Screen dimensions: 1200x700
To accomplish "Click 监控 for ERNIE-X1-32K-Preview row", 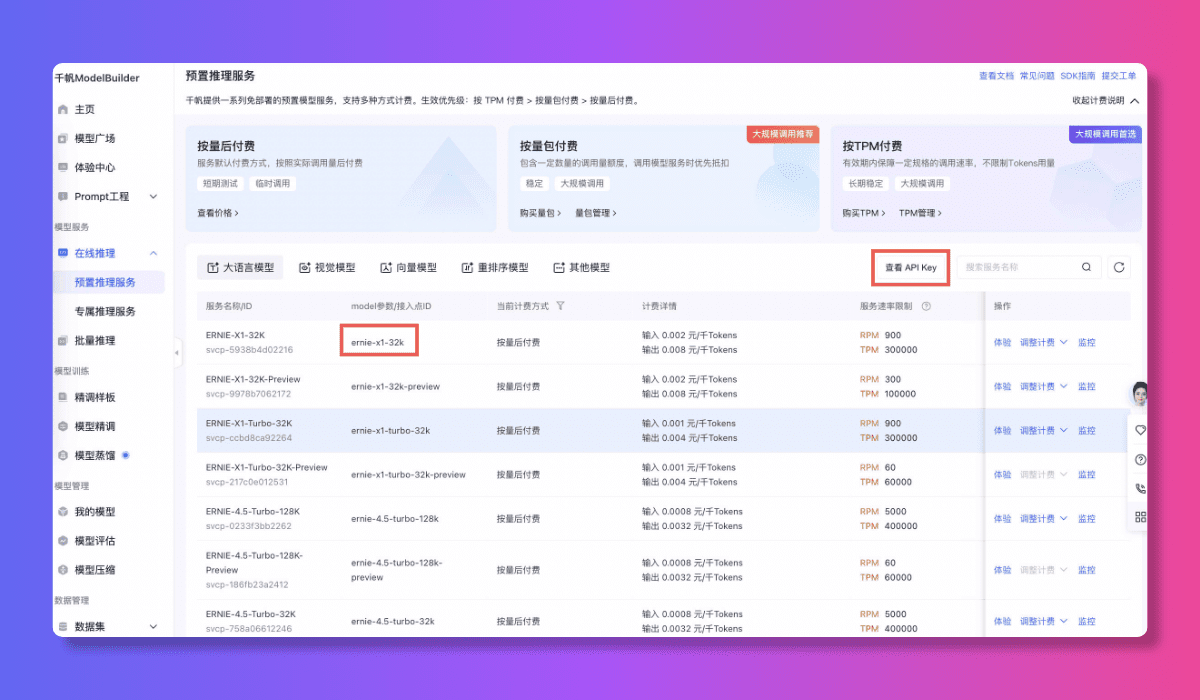I will 1086,386.
